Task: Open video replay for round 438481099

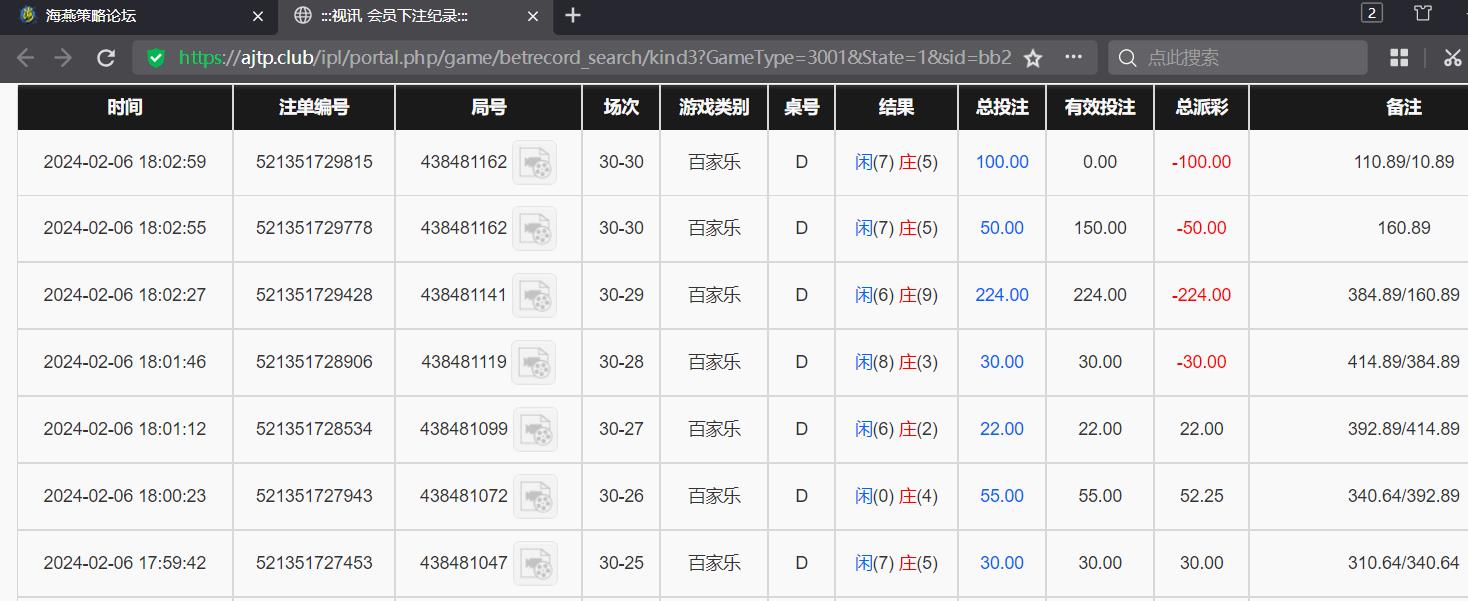Action: 535,429
